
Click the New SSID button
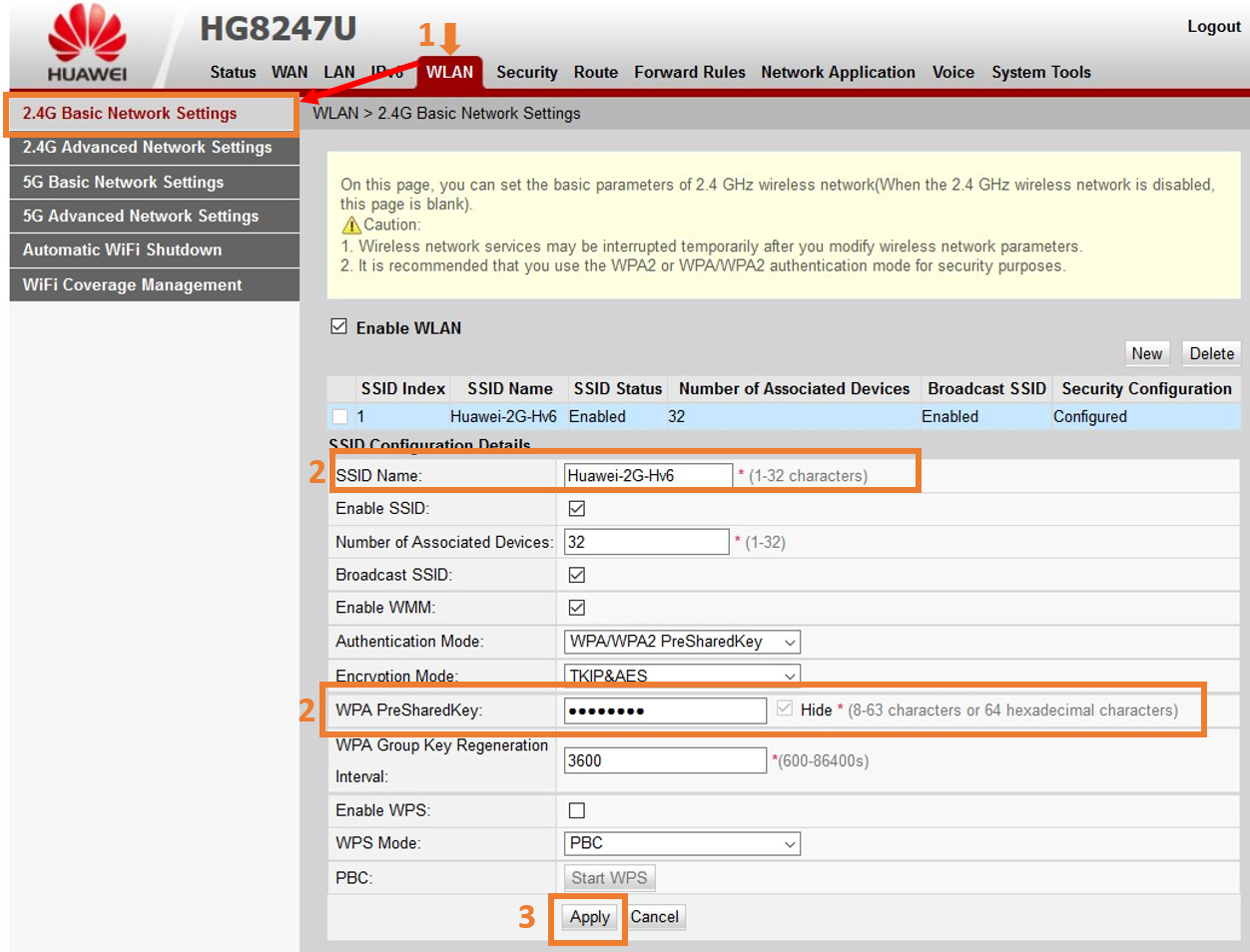coord(1146,353)
